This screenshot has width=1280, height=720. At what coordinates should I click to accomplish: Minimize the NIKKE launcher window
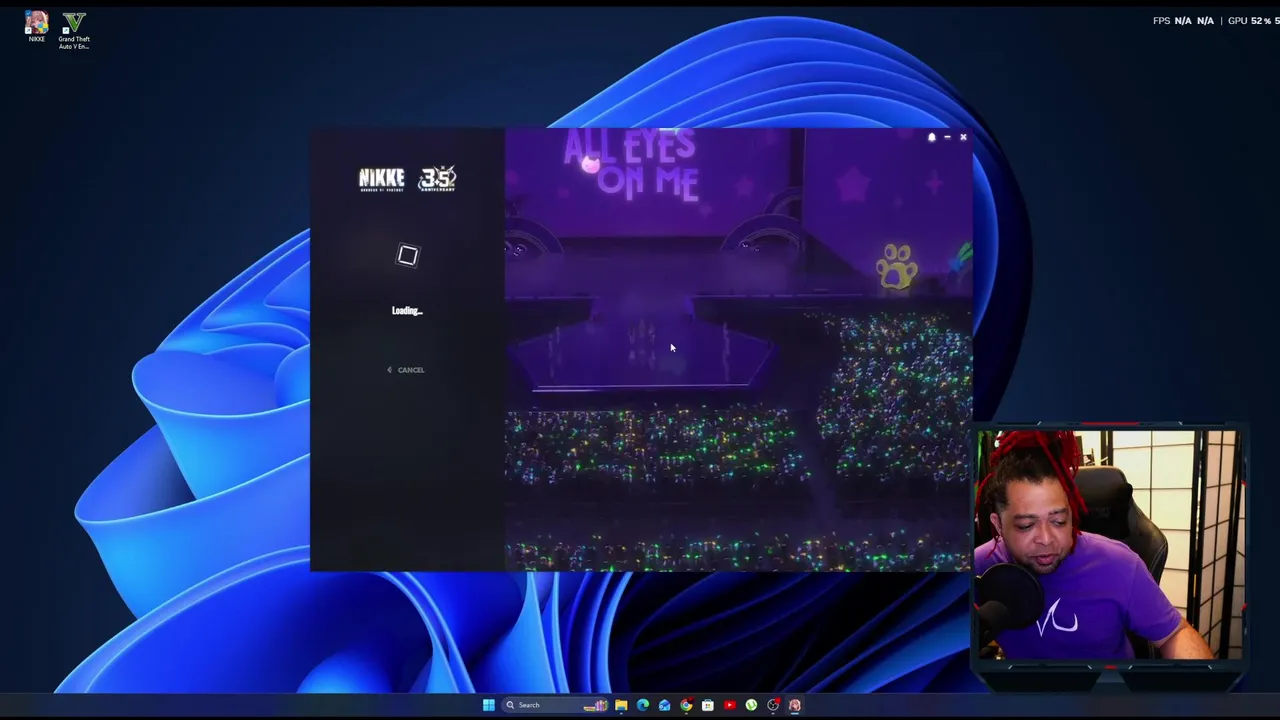pos(947,137)
